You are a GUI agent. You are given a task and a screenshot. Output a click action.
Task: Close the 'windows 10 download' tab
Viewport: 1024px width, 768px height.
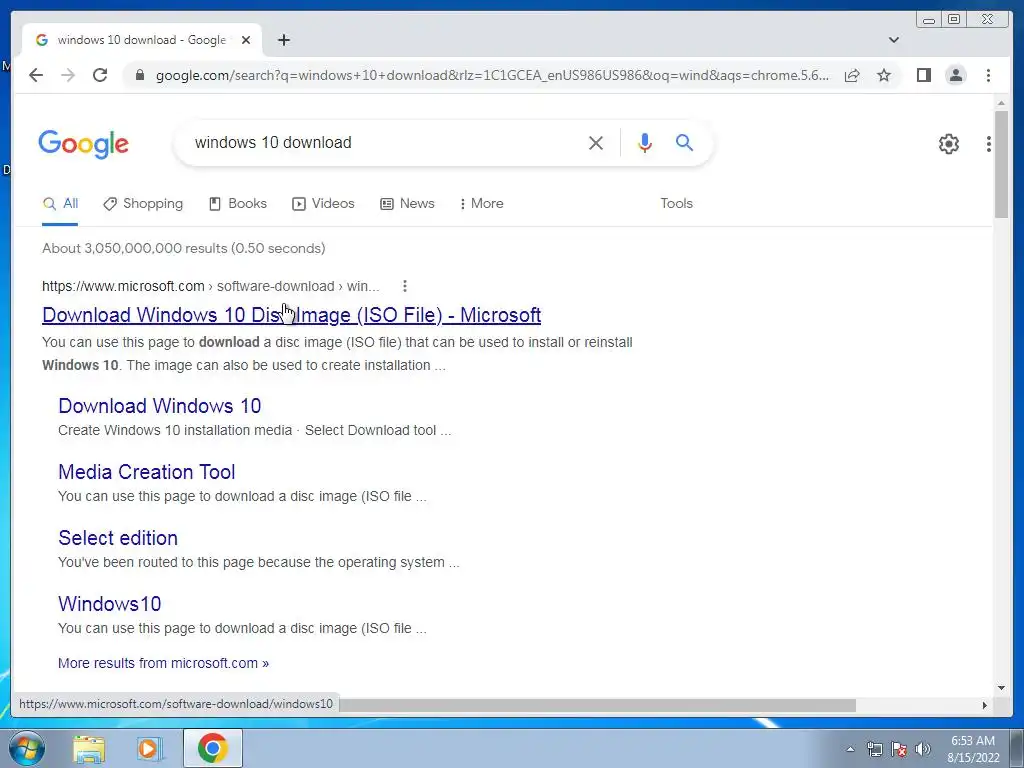[246, 40]
